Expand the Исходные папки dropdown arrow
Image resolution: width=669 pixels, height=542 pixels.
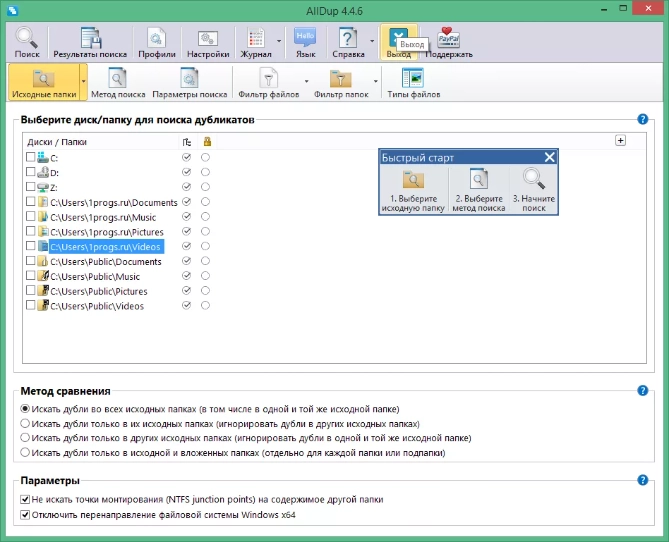pos(83,84)
